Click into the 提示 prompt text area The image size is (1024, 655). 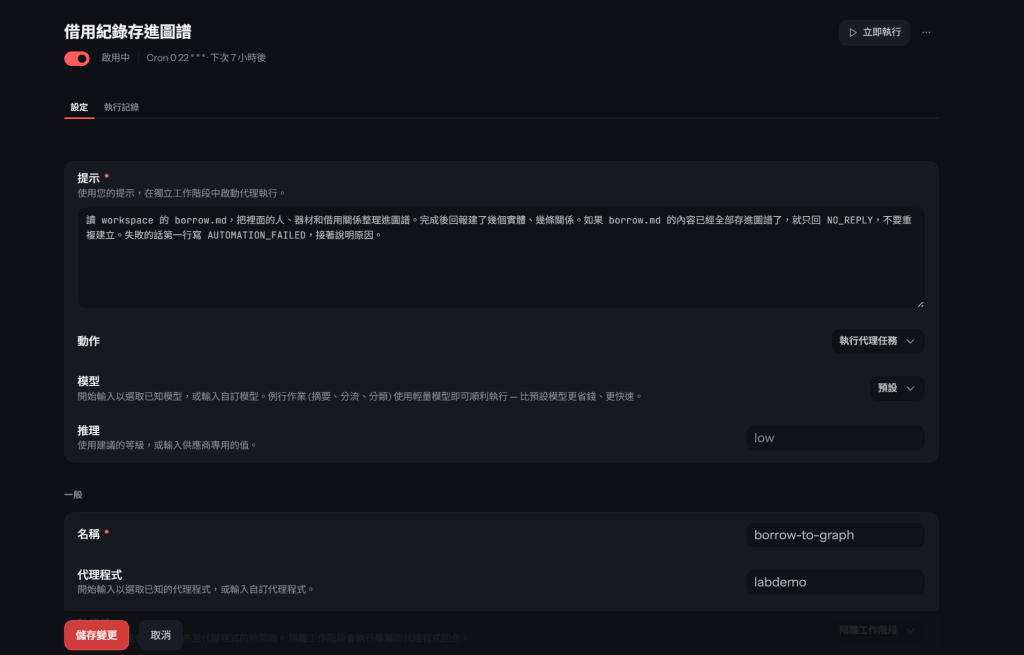click(501, 257)
